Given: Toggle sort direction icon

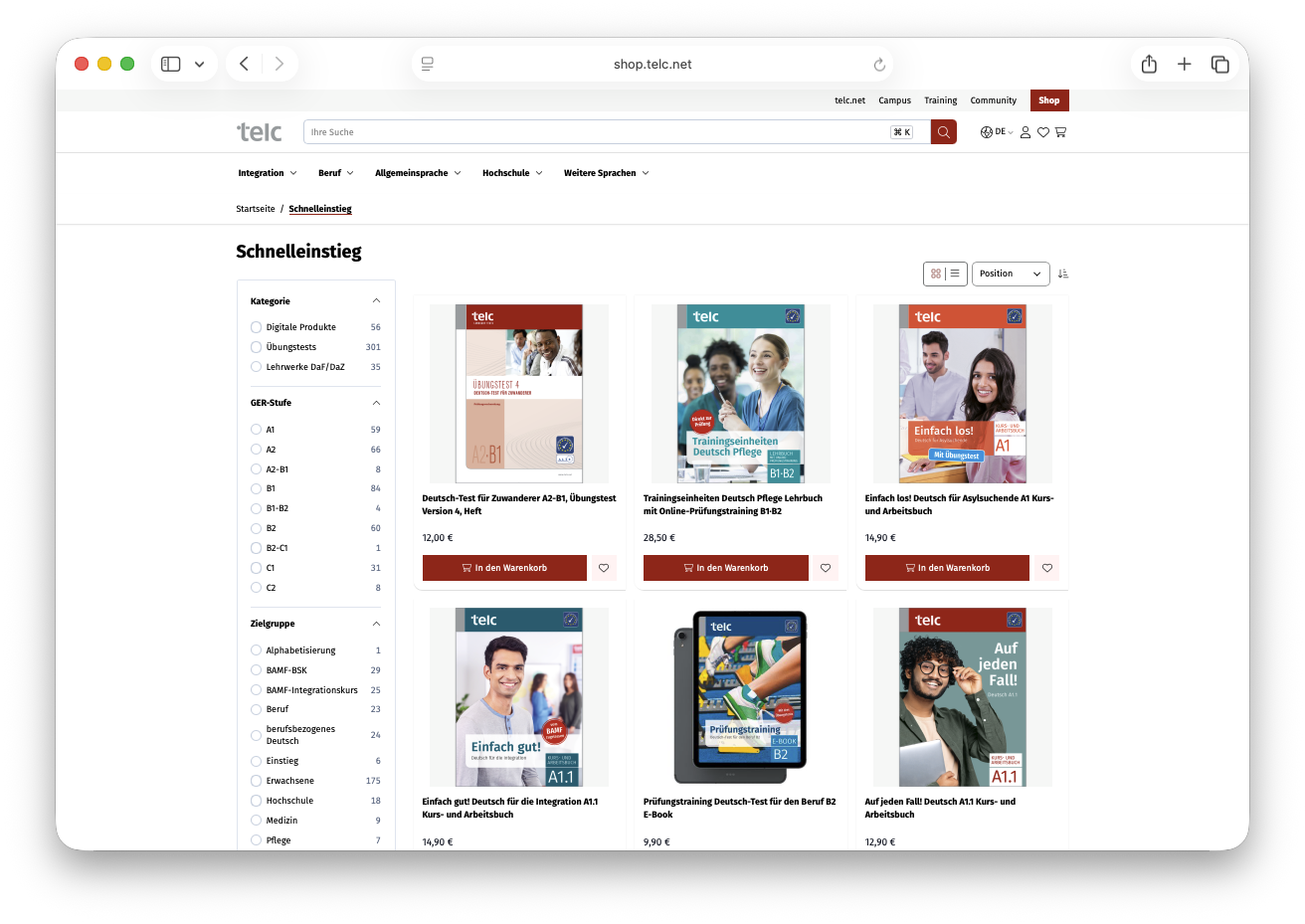Looking at the screenshot, I should pyautogui.click(x=1063, y=274).
